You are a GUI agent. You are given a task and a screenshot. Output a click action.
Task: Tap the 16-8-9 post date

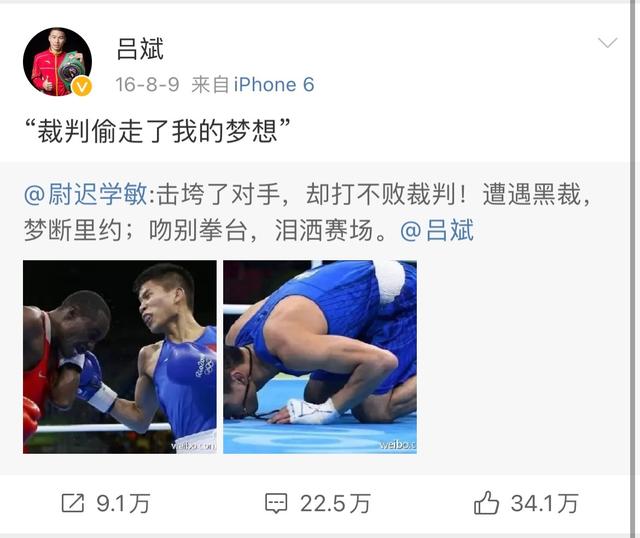(147, 84)
